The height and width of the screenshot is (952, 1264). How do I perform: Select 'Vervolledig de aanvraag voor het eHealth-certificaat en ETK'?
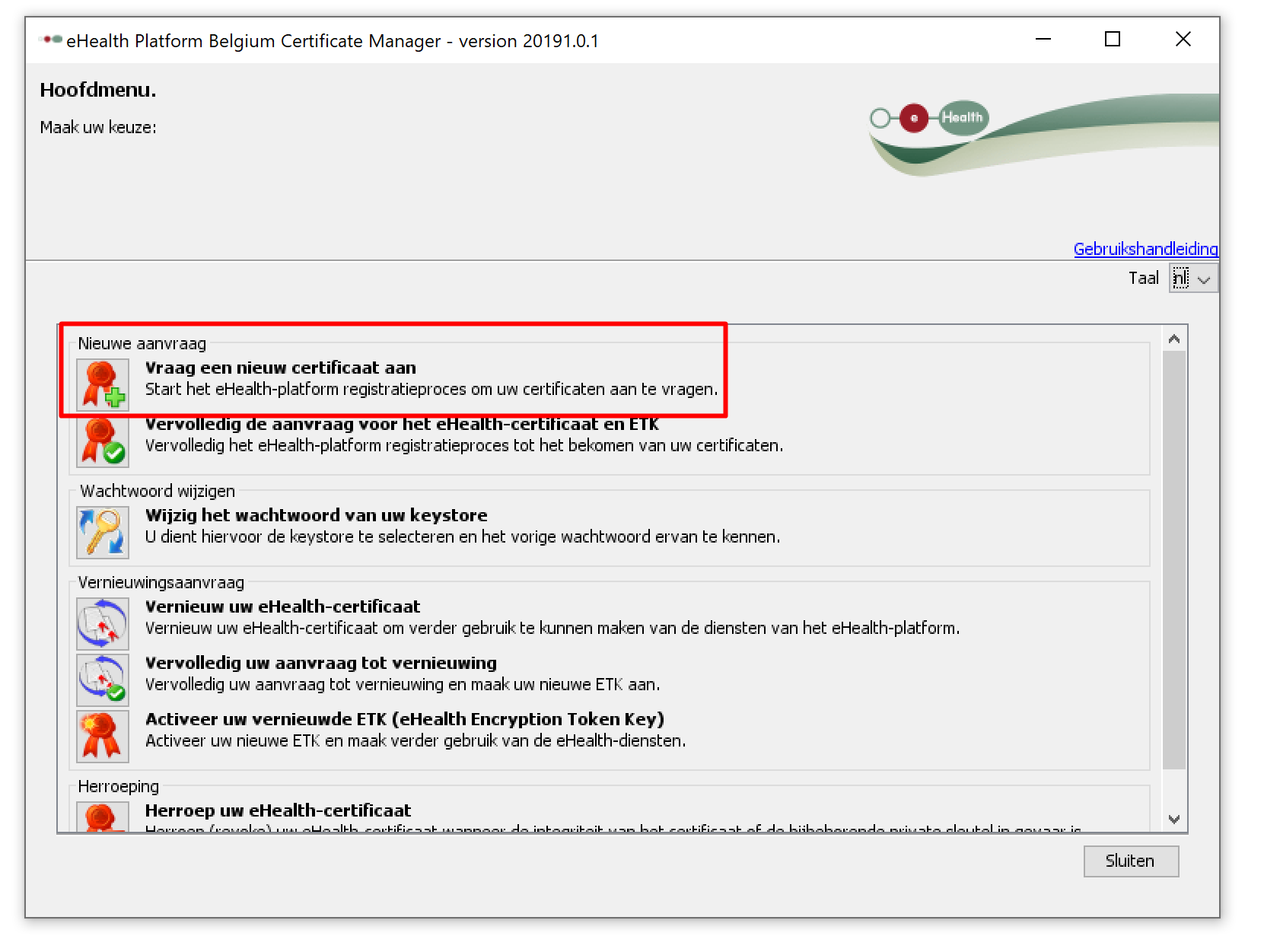(x=402, y=424)
